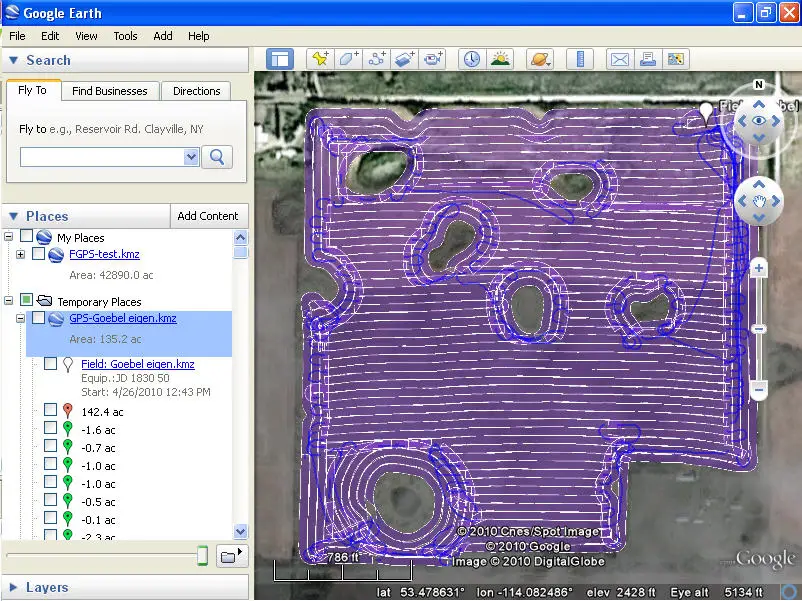This screenshot has height=601, width=802.
Task: Click the Add Content button
Action: click(x=208, y=216)
